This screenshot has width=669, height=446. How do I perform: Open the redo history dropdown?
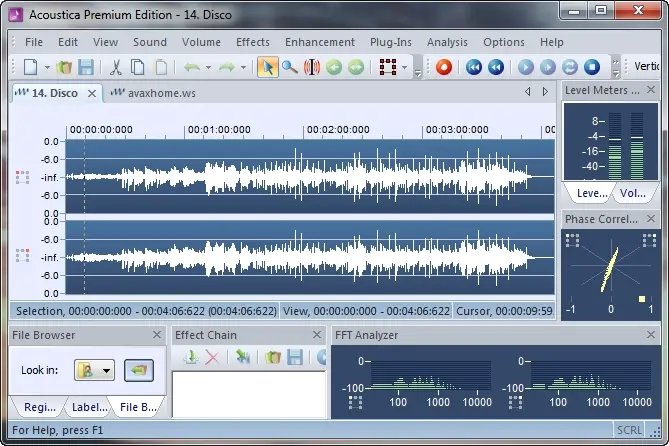243,67
